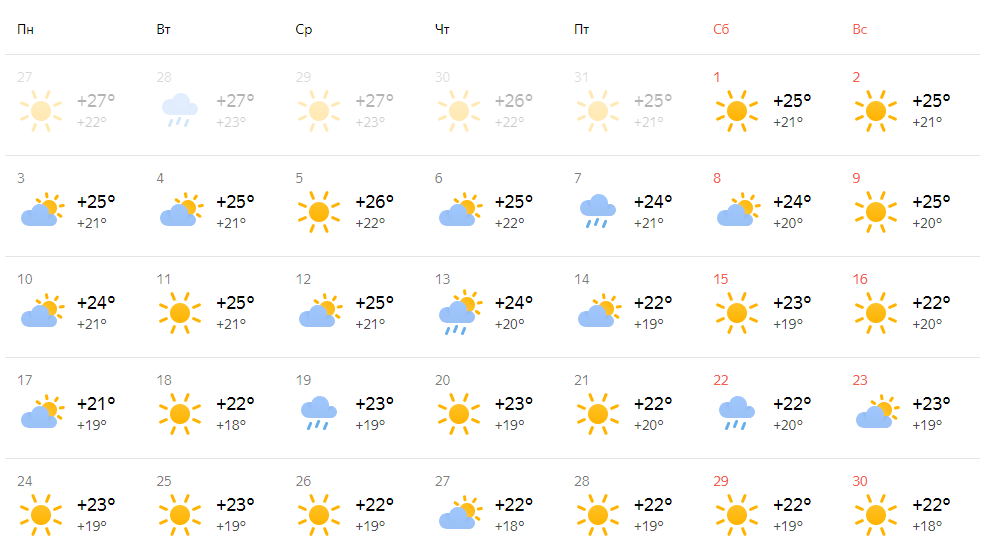The height and width of the screenshot is (553, 985).
Task: Click the rainy sun-cloud icon on day 13
Action: click(459, 312)
